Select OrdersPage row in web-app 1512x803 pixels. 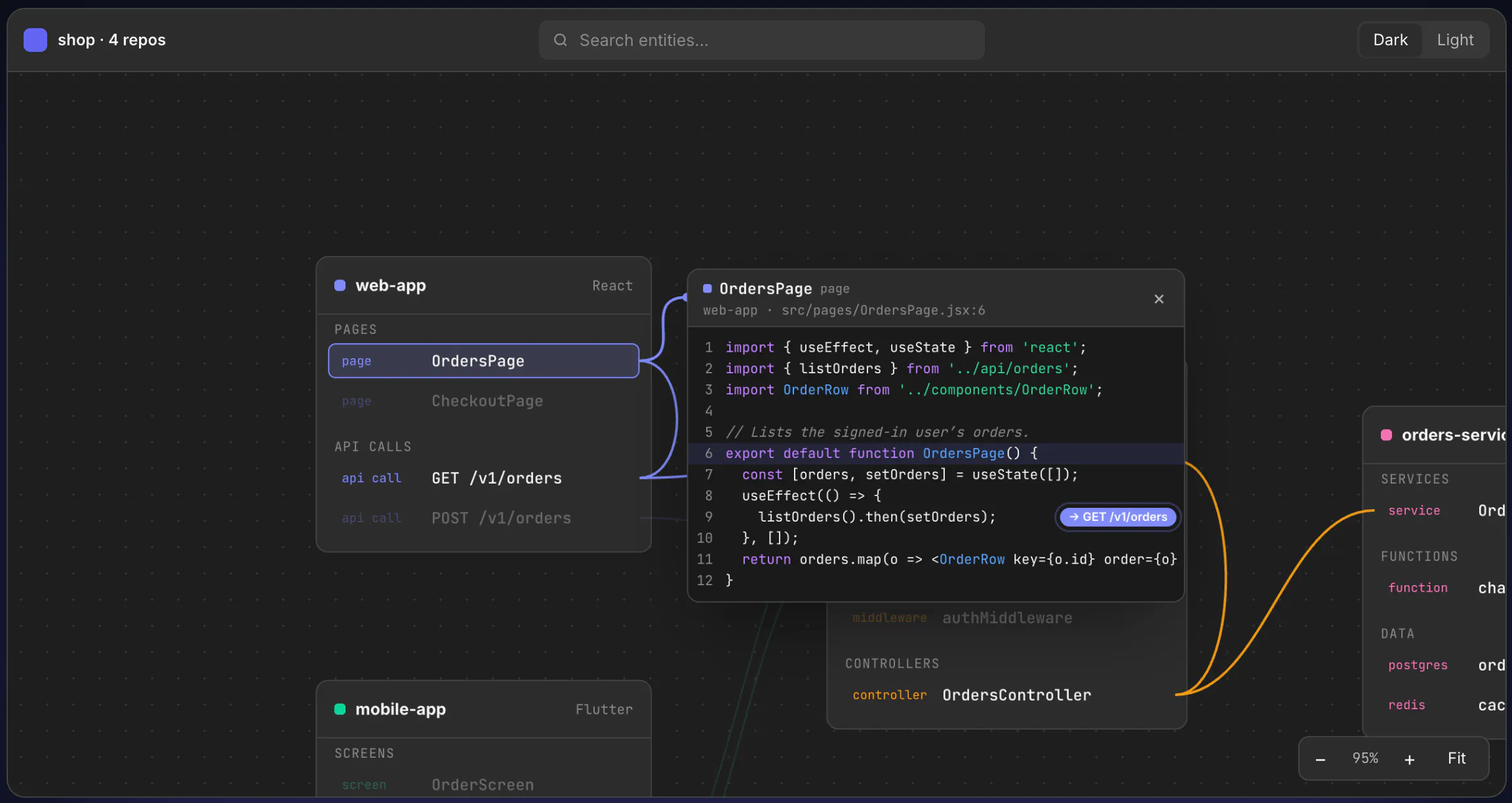[483, 361]
